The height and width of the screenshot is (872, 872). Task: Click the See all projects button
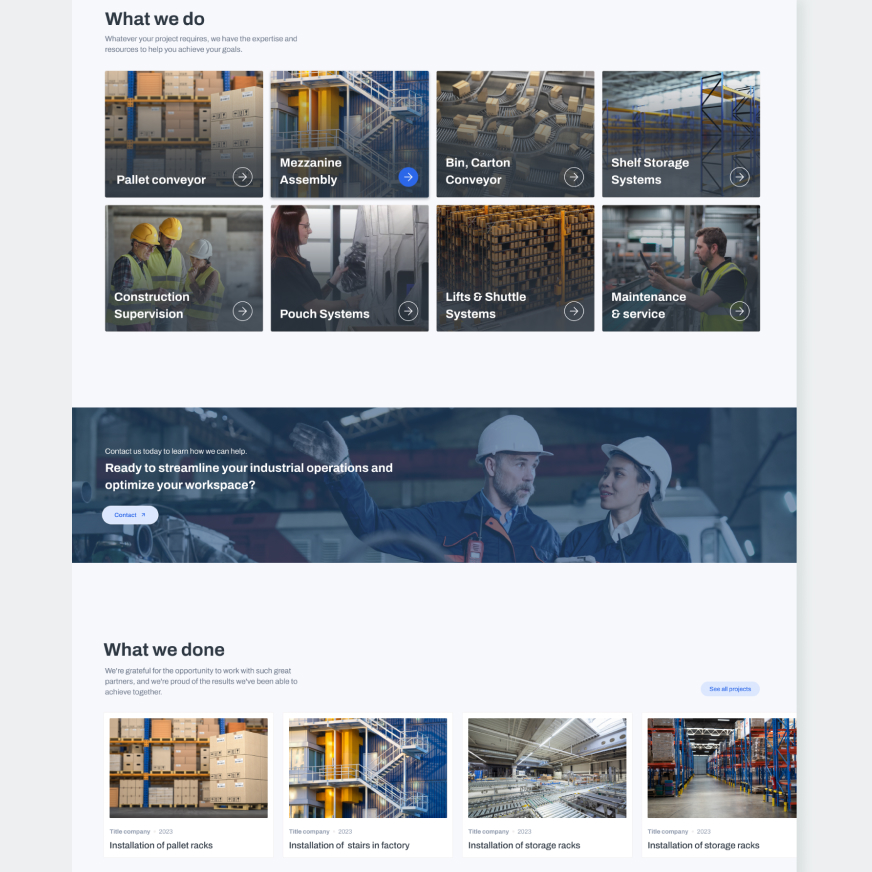[730, 689]
